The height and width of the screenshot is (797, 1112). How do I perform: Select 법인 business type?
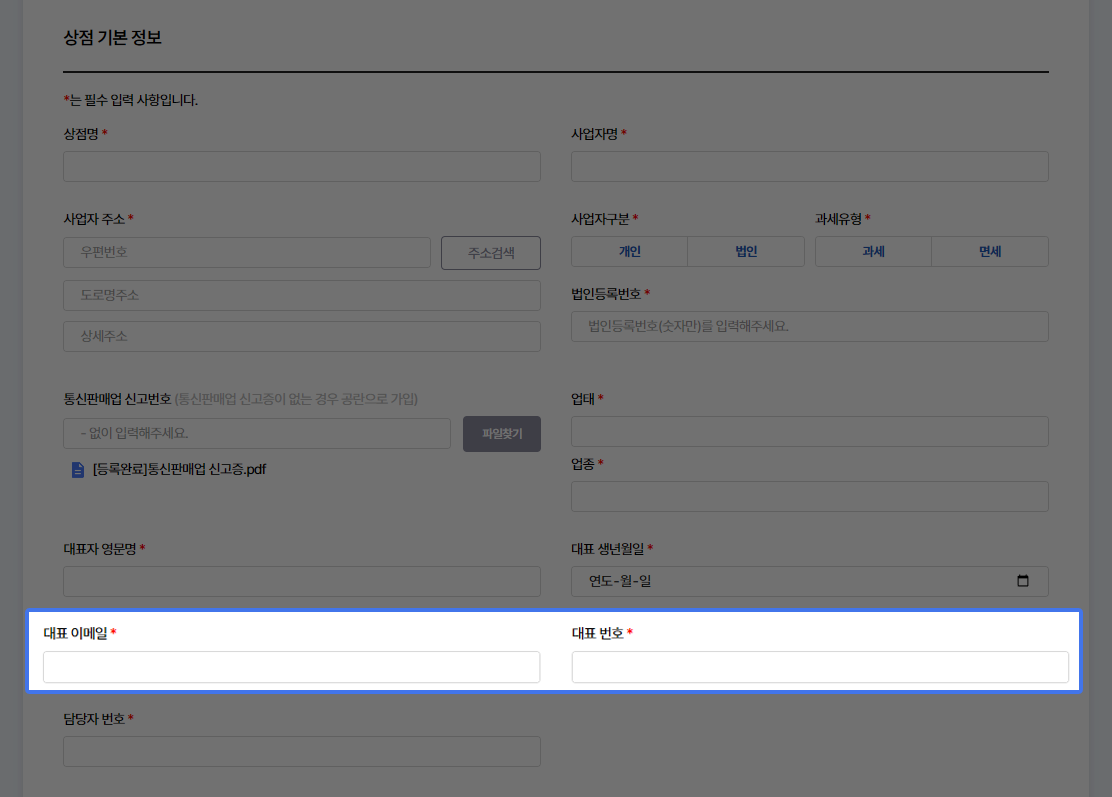point(746,252)
